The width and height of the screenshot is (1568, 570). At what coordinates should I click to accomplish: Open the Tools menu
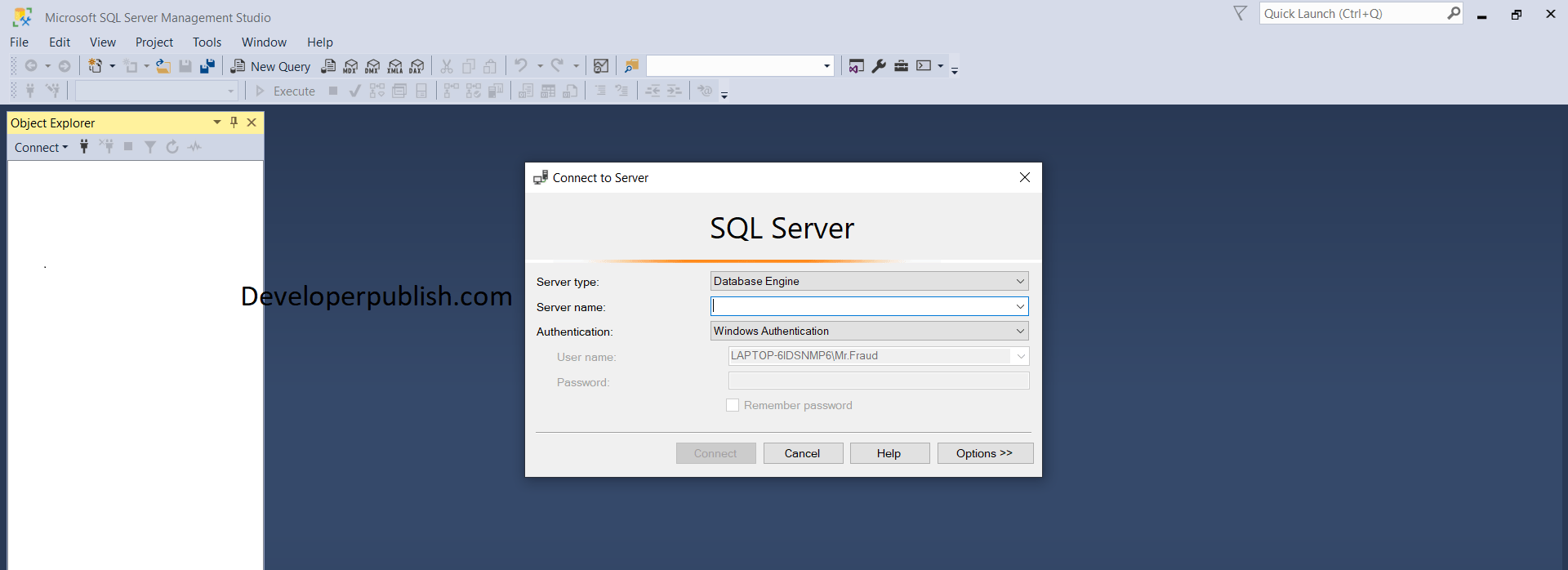point(207,42)
